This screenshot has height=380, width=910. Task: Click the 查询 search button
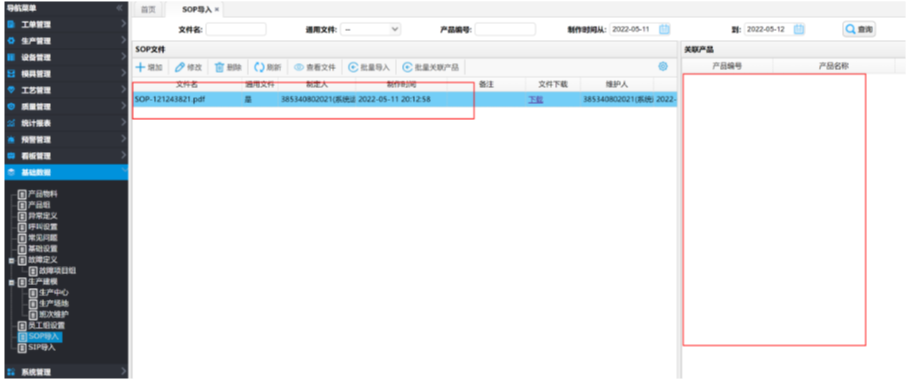pyautogui.click(x=859, y=29)
